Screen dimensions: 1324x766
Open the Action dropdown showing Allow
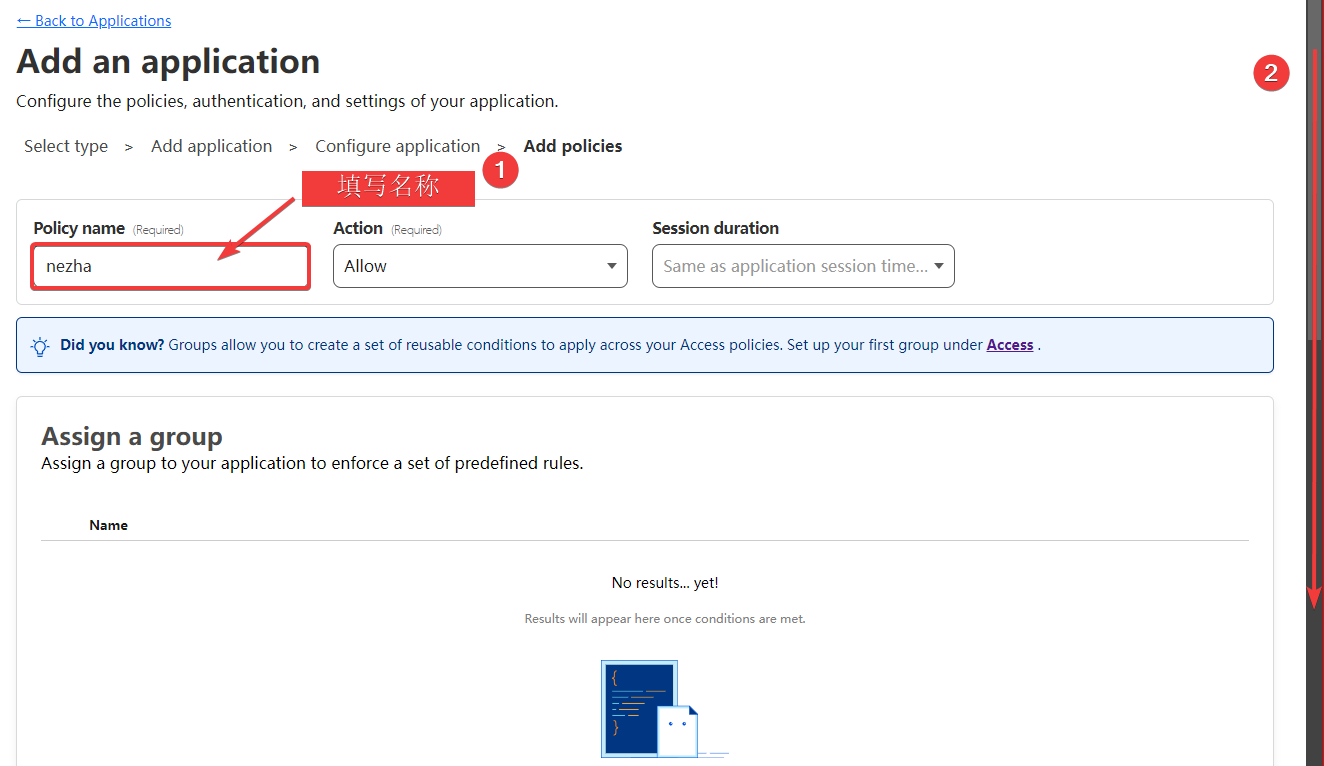[480, 266]
